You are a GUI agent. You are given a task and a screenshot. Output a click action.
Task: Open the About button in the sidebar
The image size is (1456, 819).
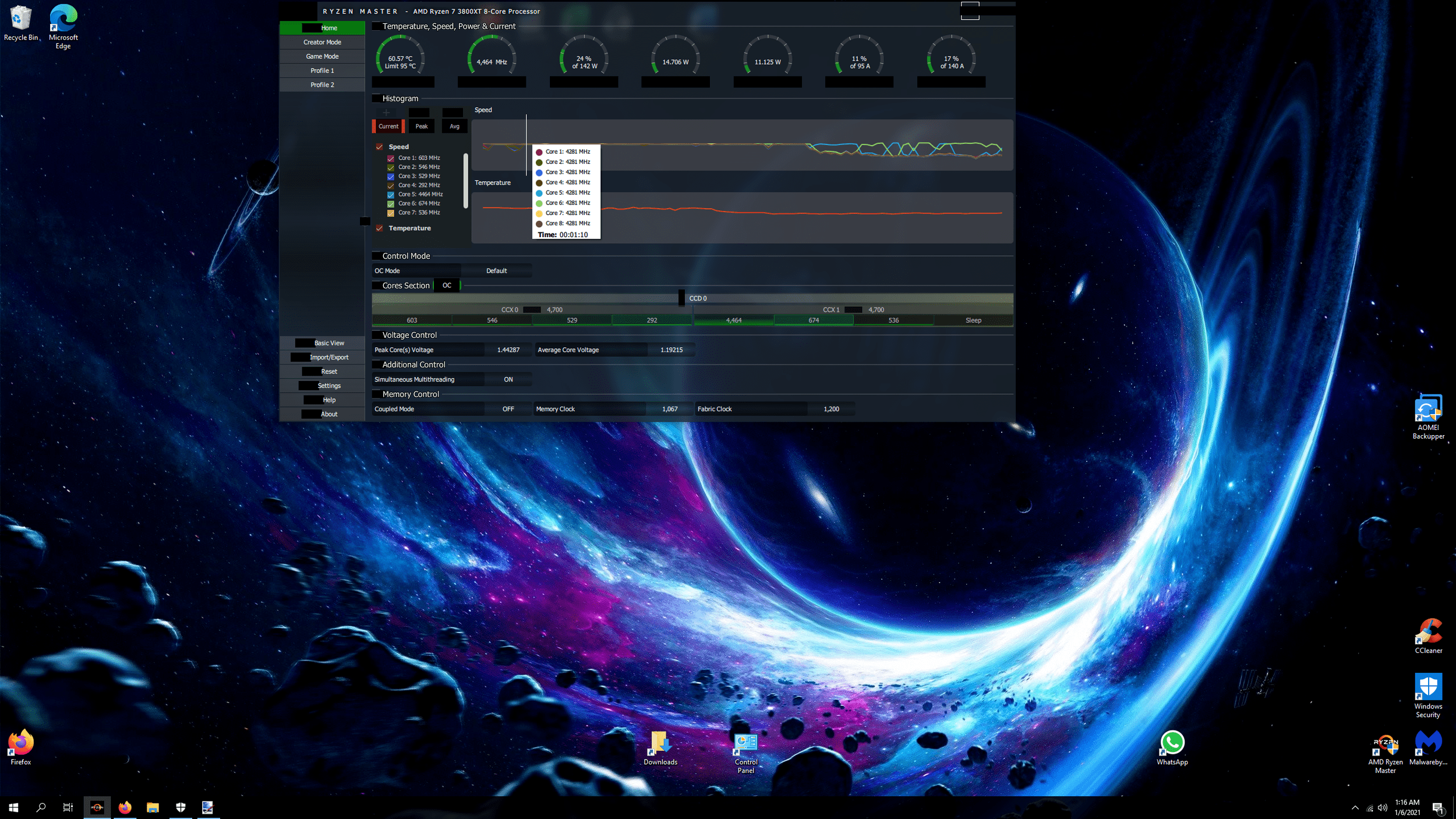(x=322, y=414)
